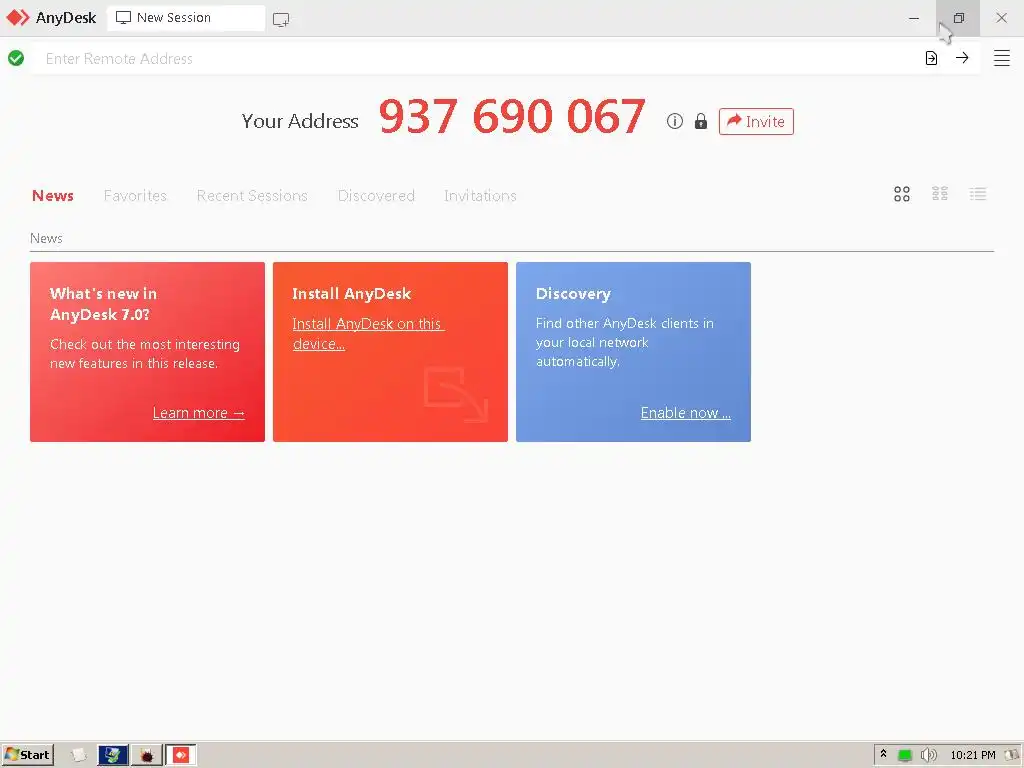Click Install AnyDesk on this device link
The image size is (1024, 768).
point(367,333)
